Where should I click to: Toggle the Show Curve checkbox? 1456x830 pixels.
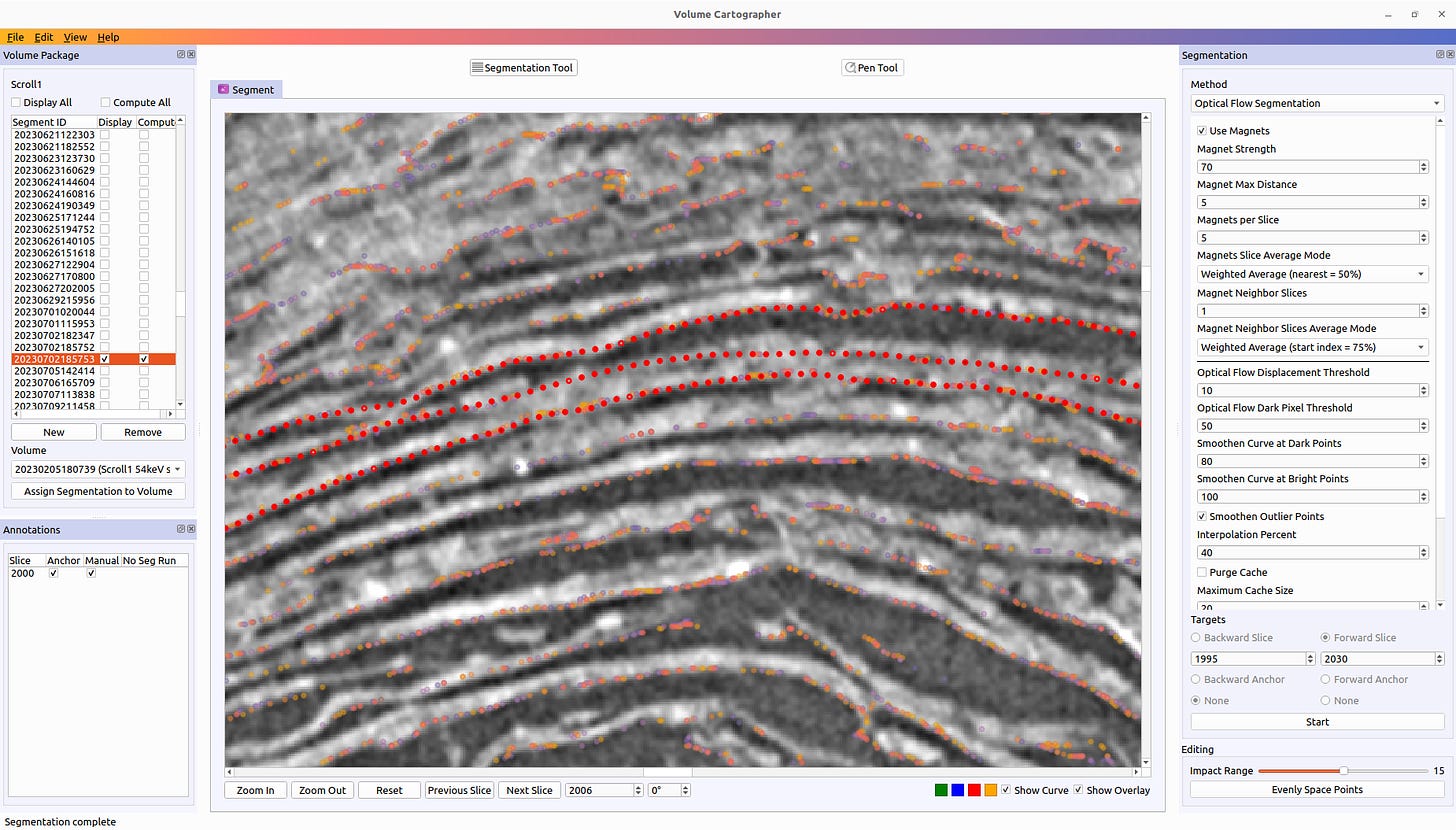(1006, 790)
